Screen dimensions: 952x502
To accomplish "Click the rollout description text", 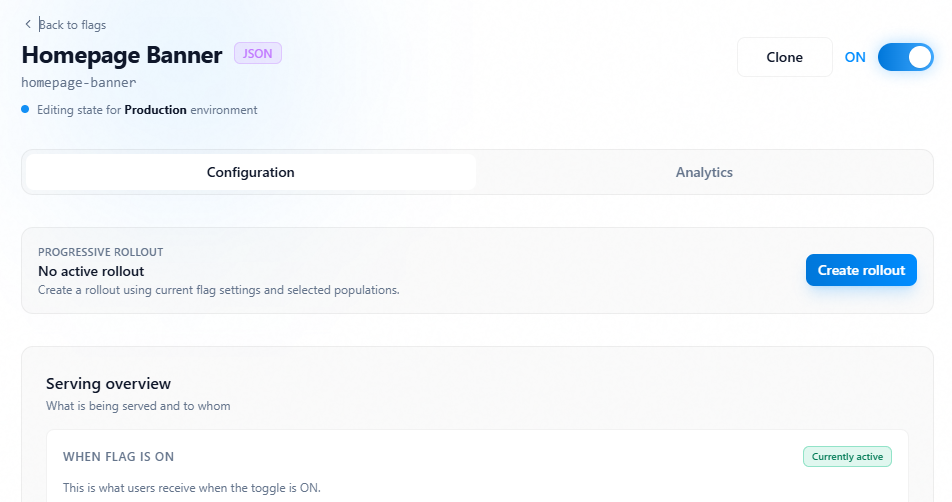I will (218, 290).
